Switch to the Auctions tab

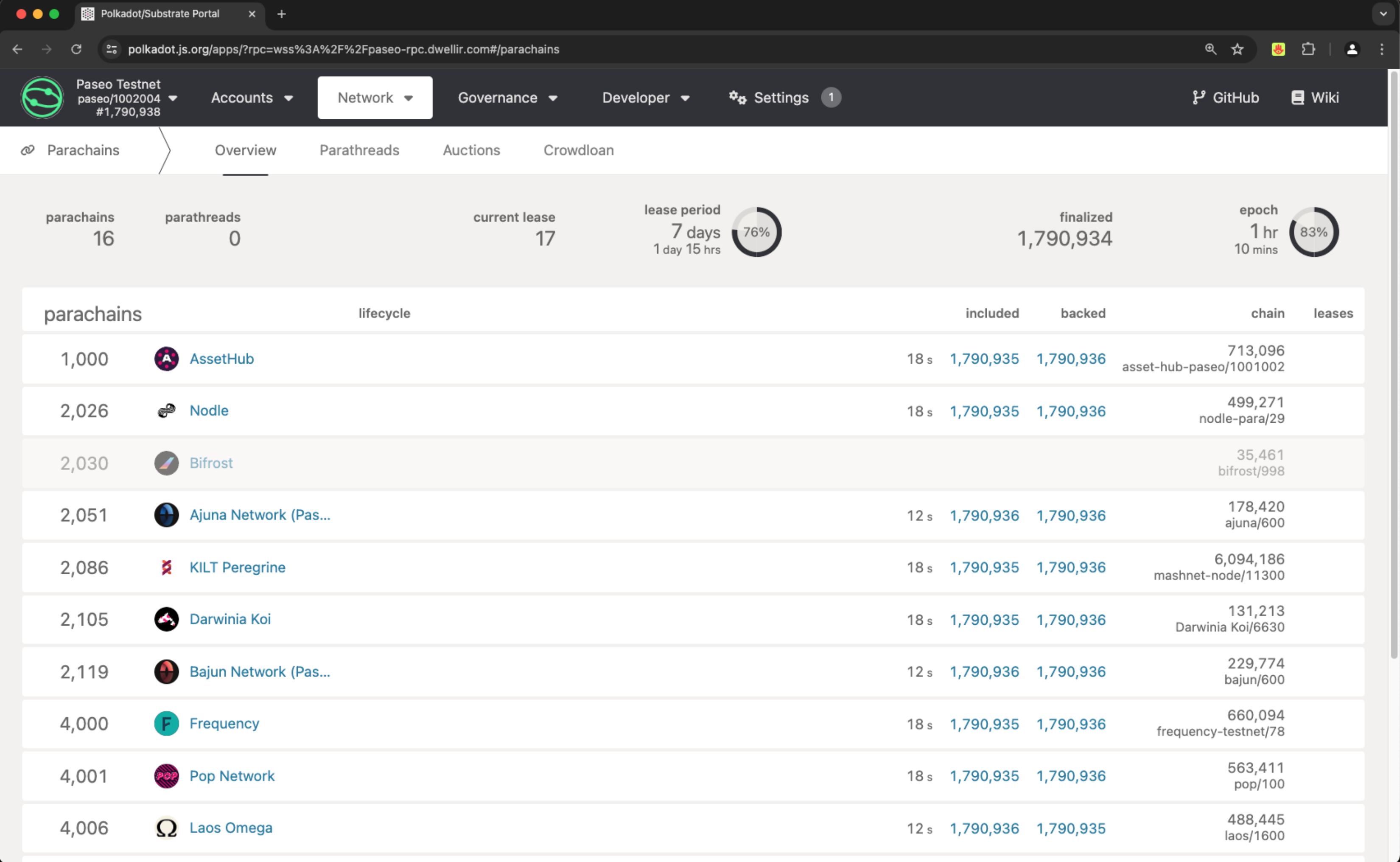(472, 150)
